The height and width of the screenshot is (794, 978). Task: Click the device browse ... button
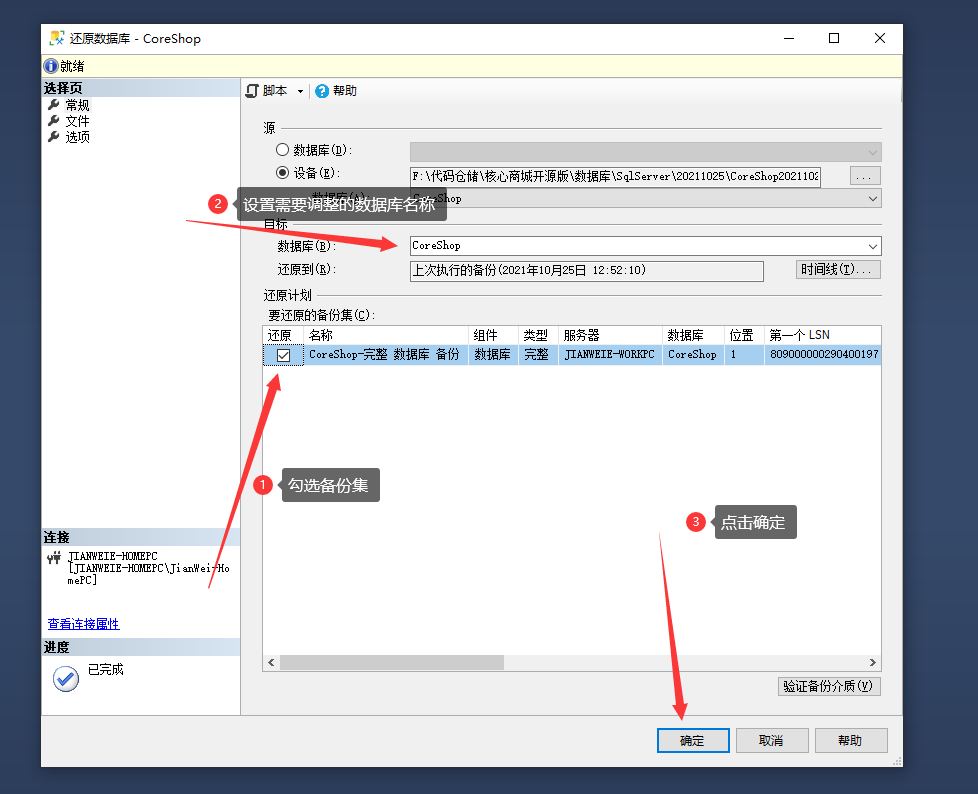click(x=865, y=176)
